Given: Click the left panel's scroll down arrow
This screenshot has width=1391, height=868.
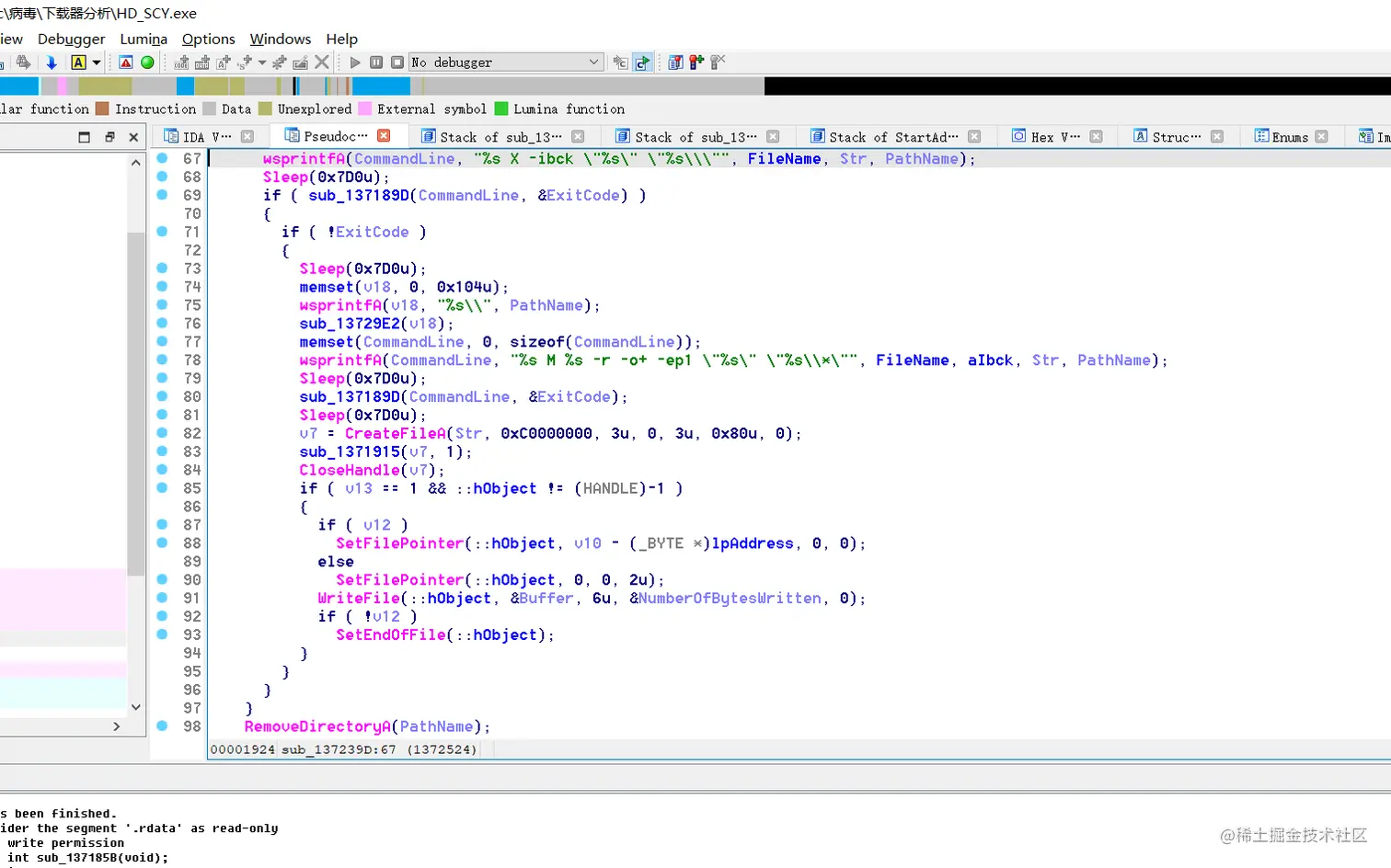Looking at the screenshot, I should pos(136,707).
